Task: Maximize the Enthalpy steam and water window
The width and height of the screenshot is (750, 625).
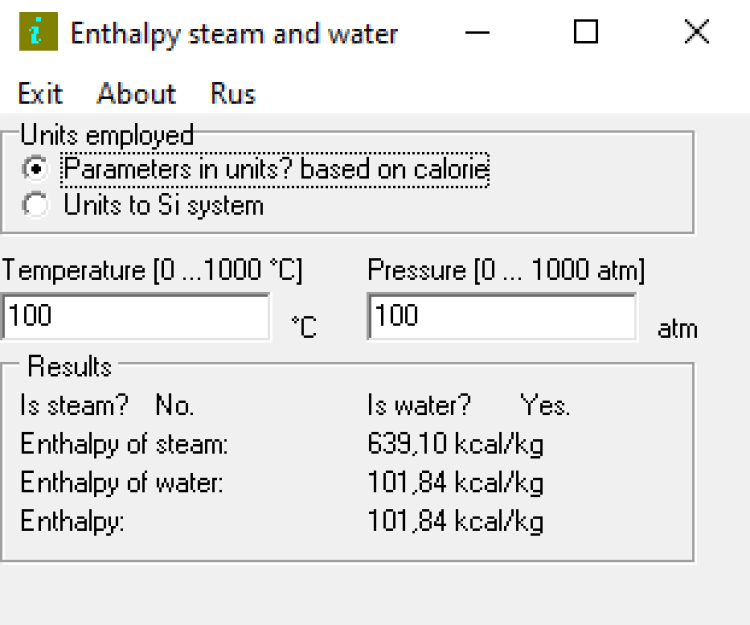Action: click(x=586, y=33)
